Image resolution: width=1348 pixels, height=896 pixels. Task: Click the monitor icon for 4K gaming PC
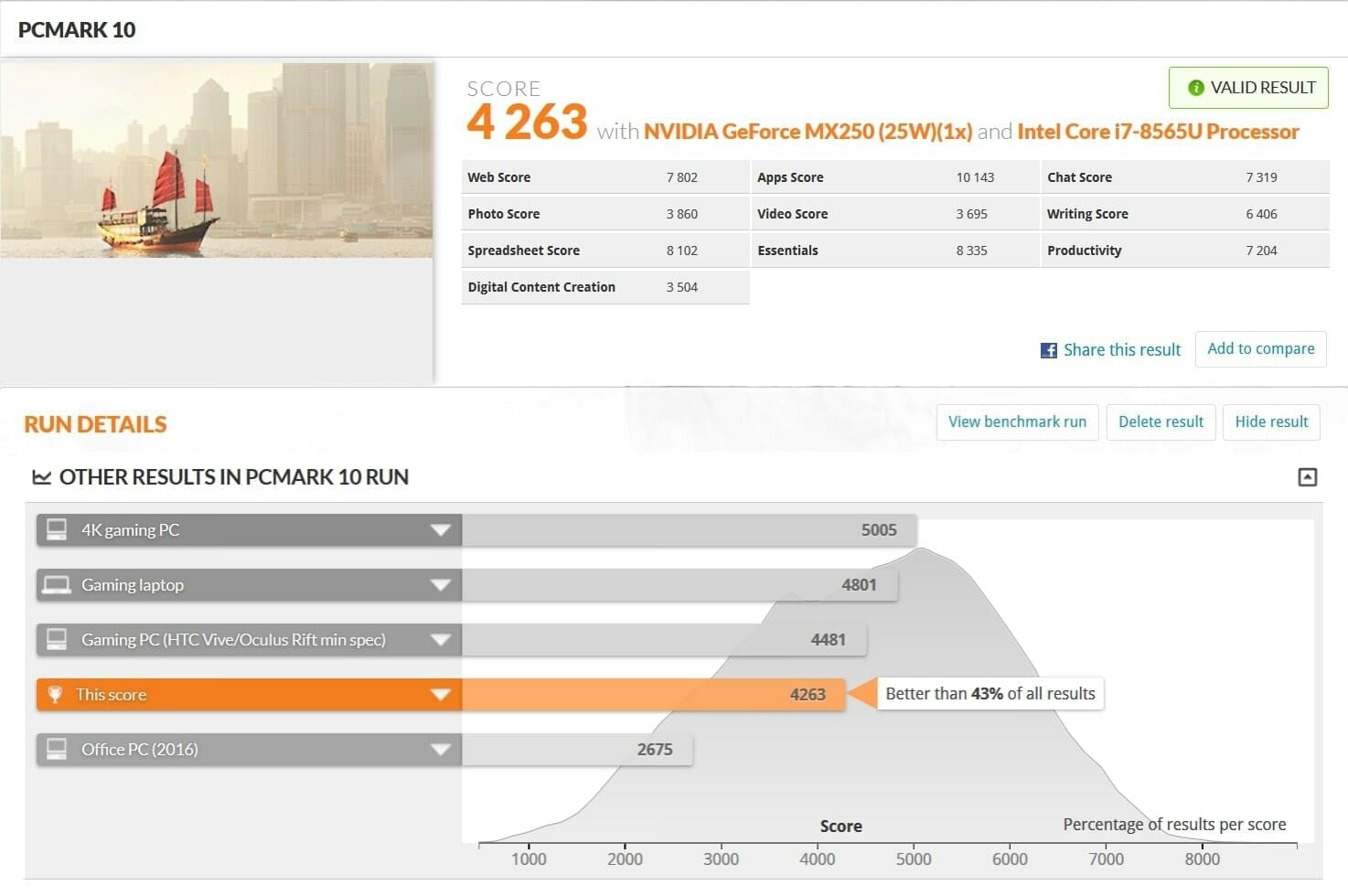[57, 529]
